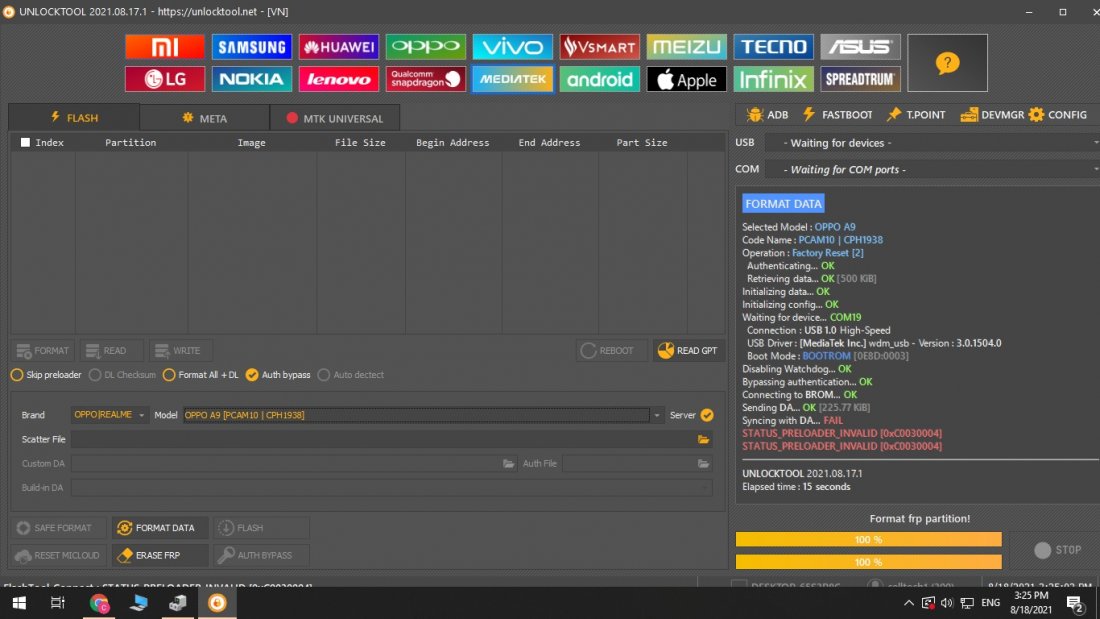Open Auth File browse folder icon
This screenshot has width=1100, height=619.
(x=704, y=463)
